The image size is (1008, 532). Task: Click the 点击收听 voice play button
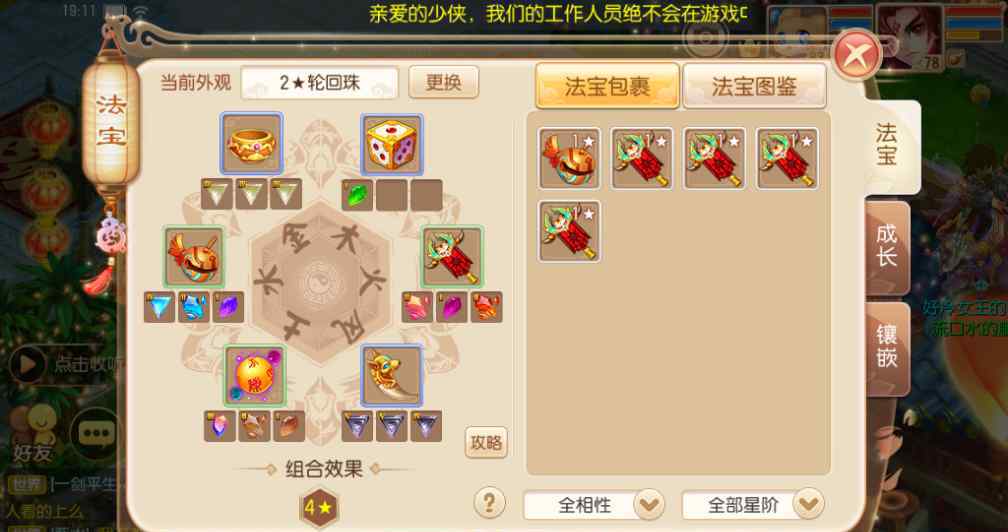(28, 364)
